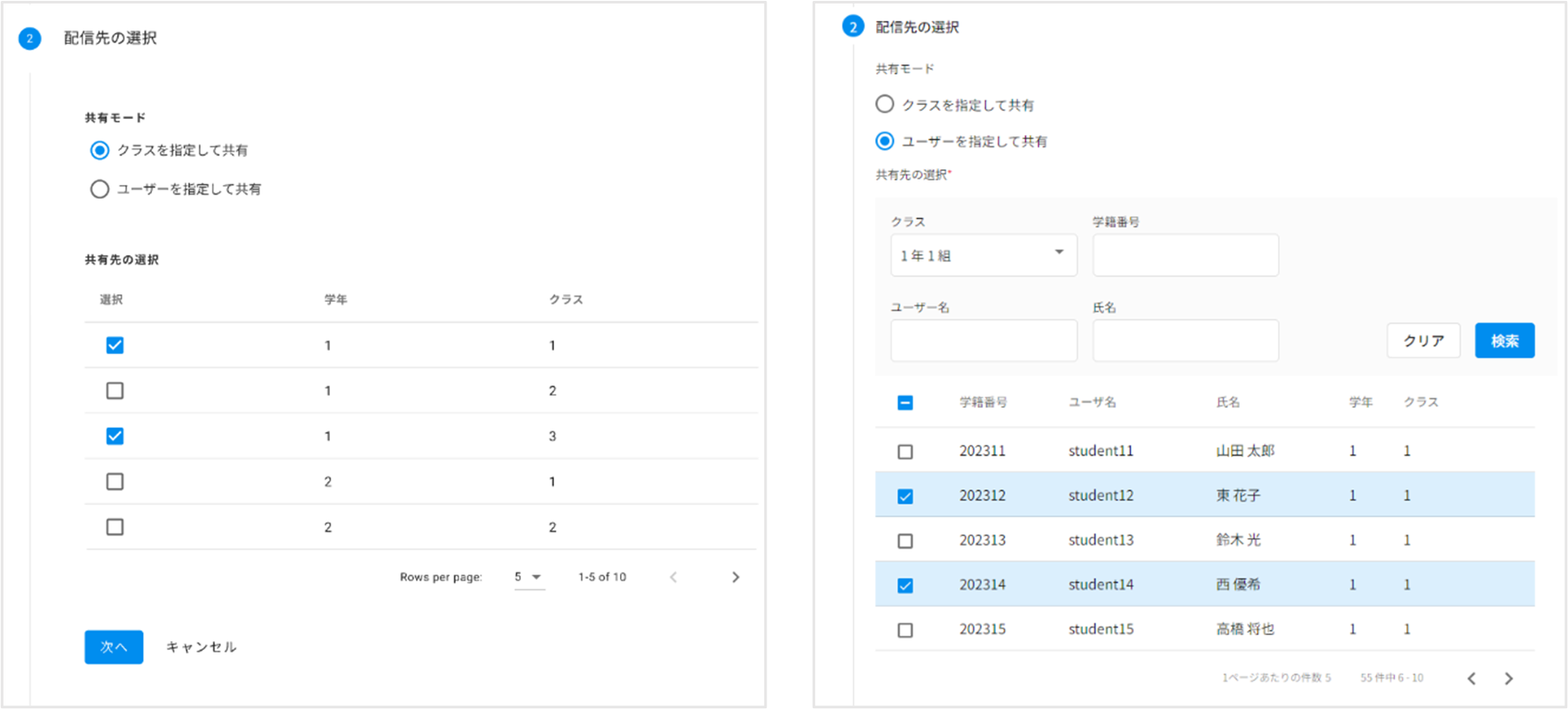This screenshot has height=709, width=1568.
Task: Choose ユーザーを指定して共有 radio in right panel
Action: tap(885, 141)
